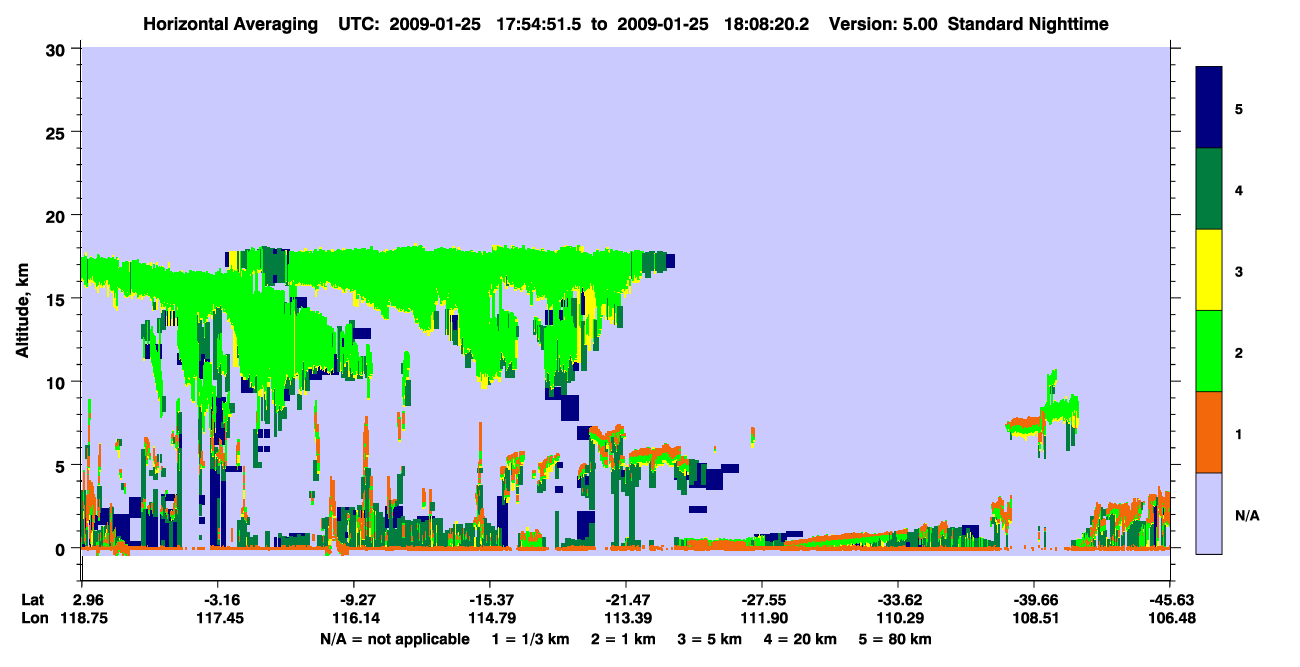The image size is (1300, 667).
Task: Click the 'Lat' row label
Action: point(34,600)
